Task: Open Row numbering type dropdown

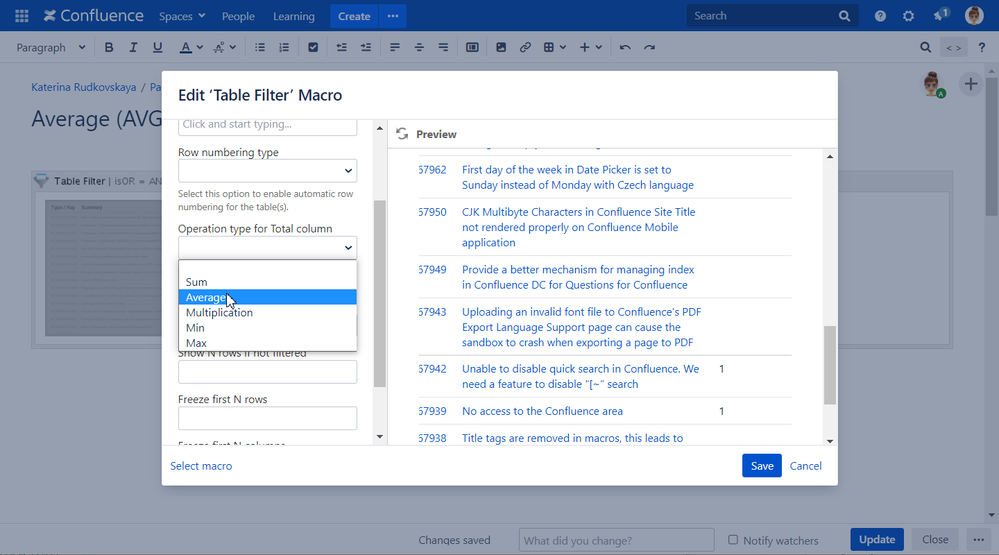Action: (268, 171)
